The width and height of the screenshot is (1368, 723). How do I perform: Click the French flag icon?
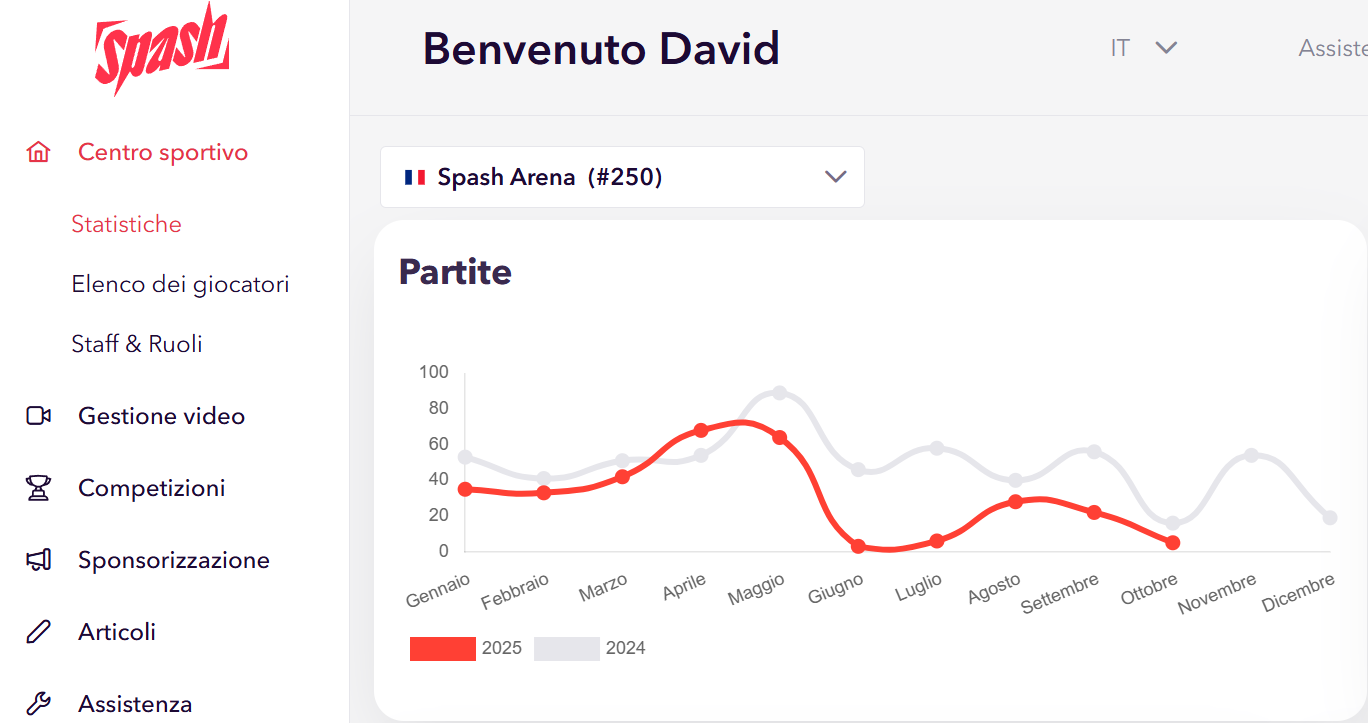415,178
